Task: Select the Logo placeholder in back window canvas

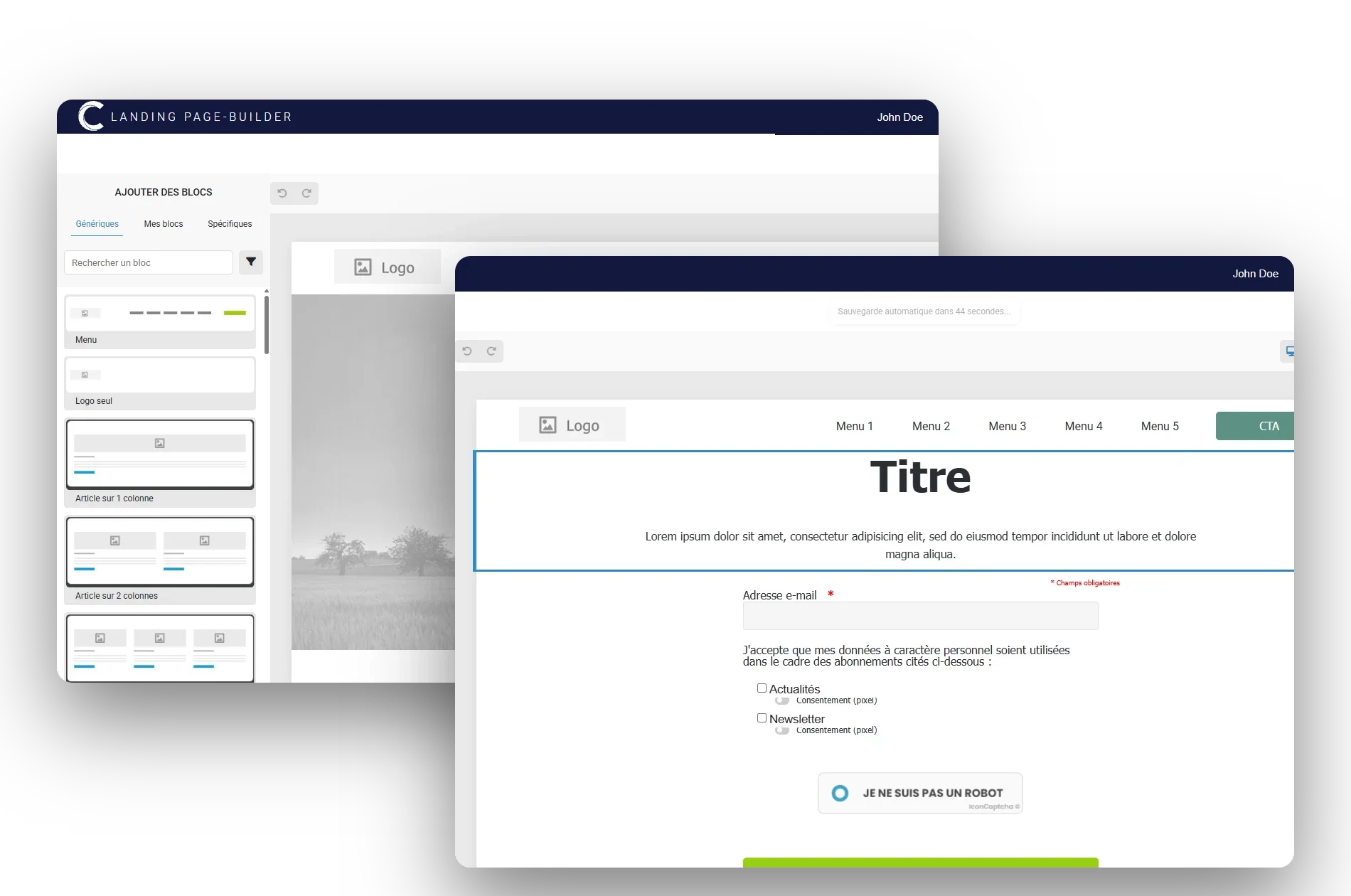Action: 388,267
